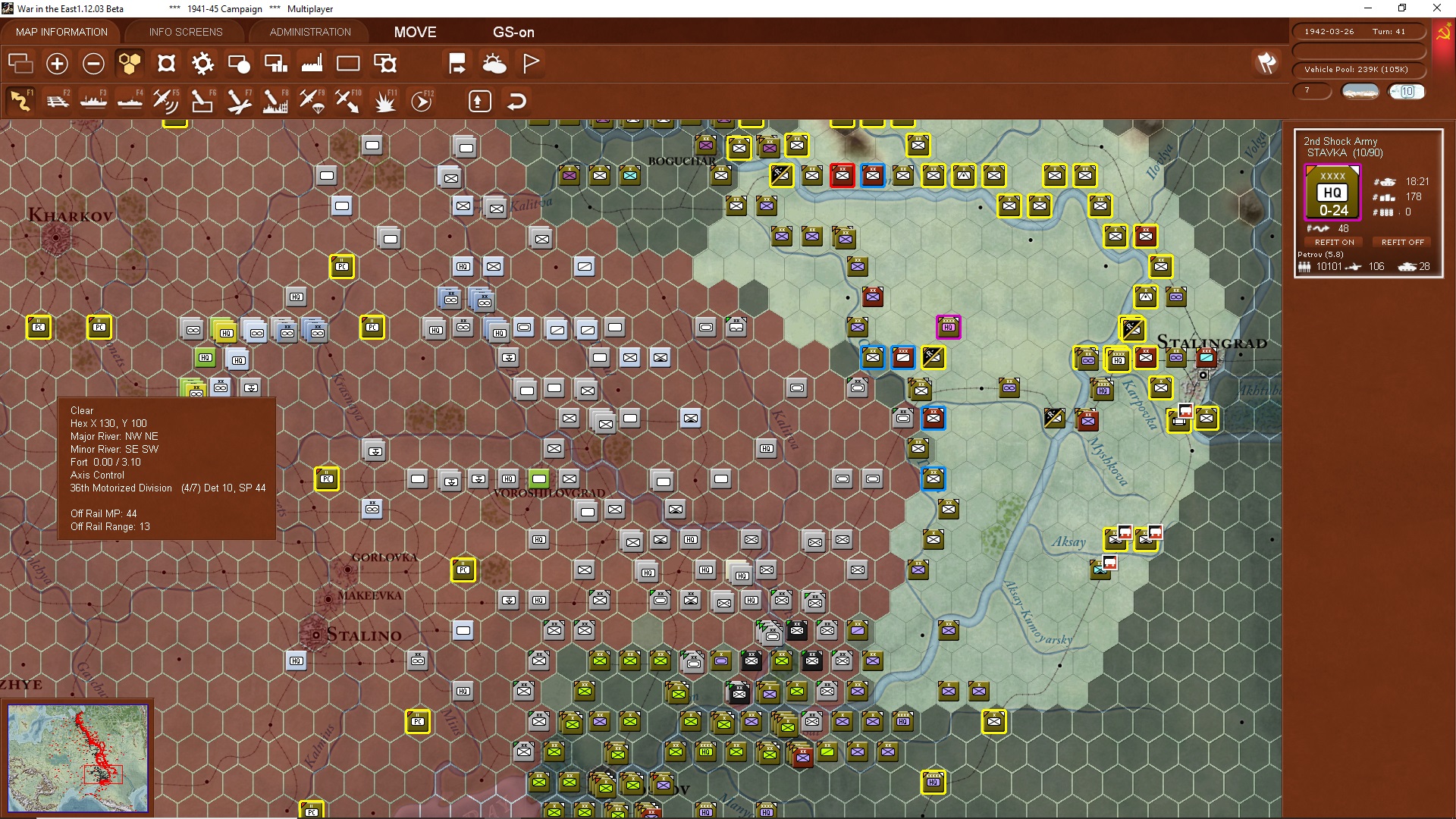Show the weather sun-and-cloud icon
The height and width of the screenshot is (819, 1456).
494,64
